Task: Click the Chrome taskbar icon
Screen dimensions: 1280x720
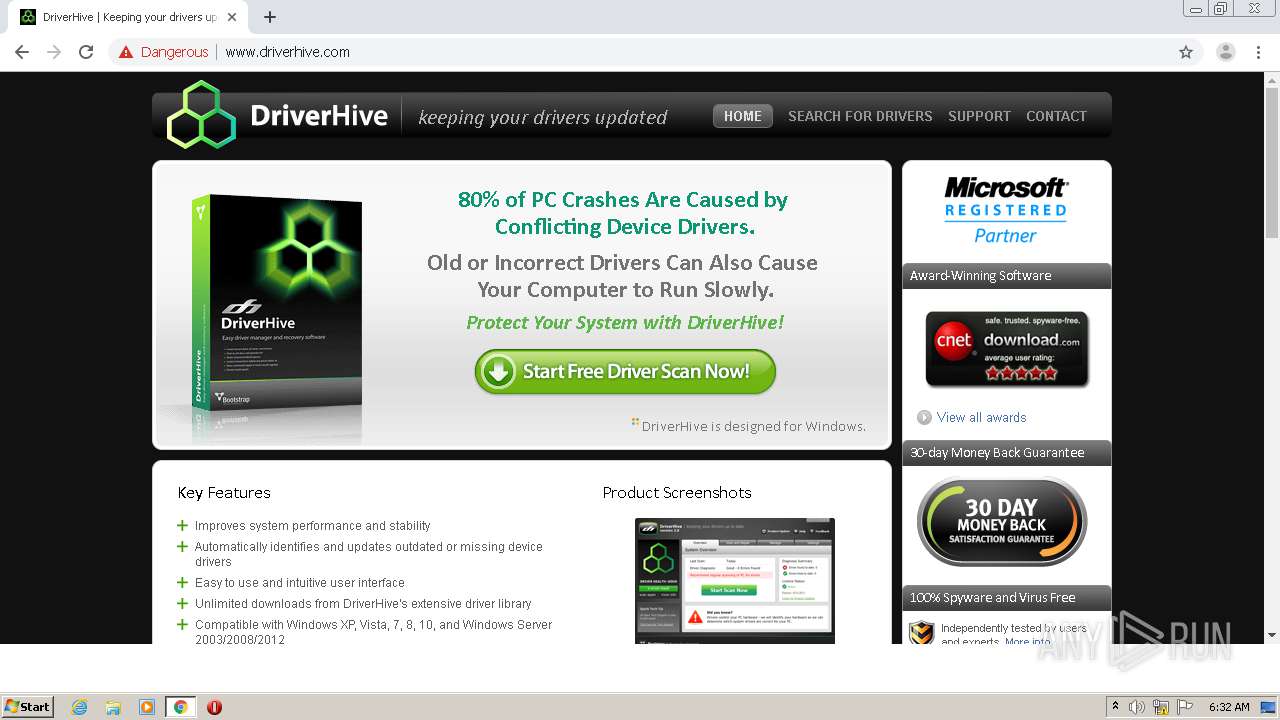Action: 181,707
